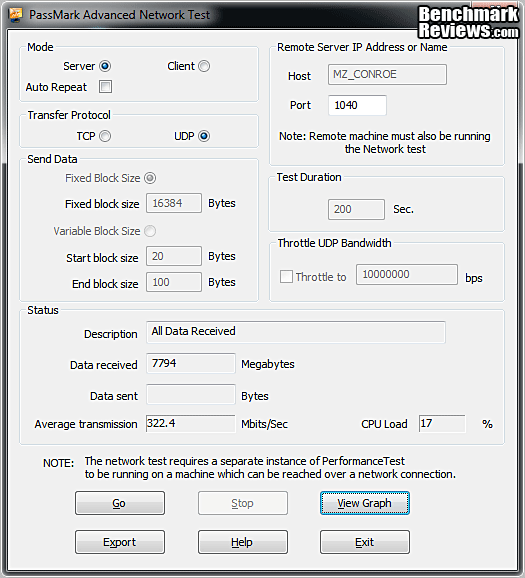Click the Port field showing 1040
Viewport: 525px width, 578px height.
(x=357, y=105)
